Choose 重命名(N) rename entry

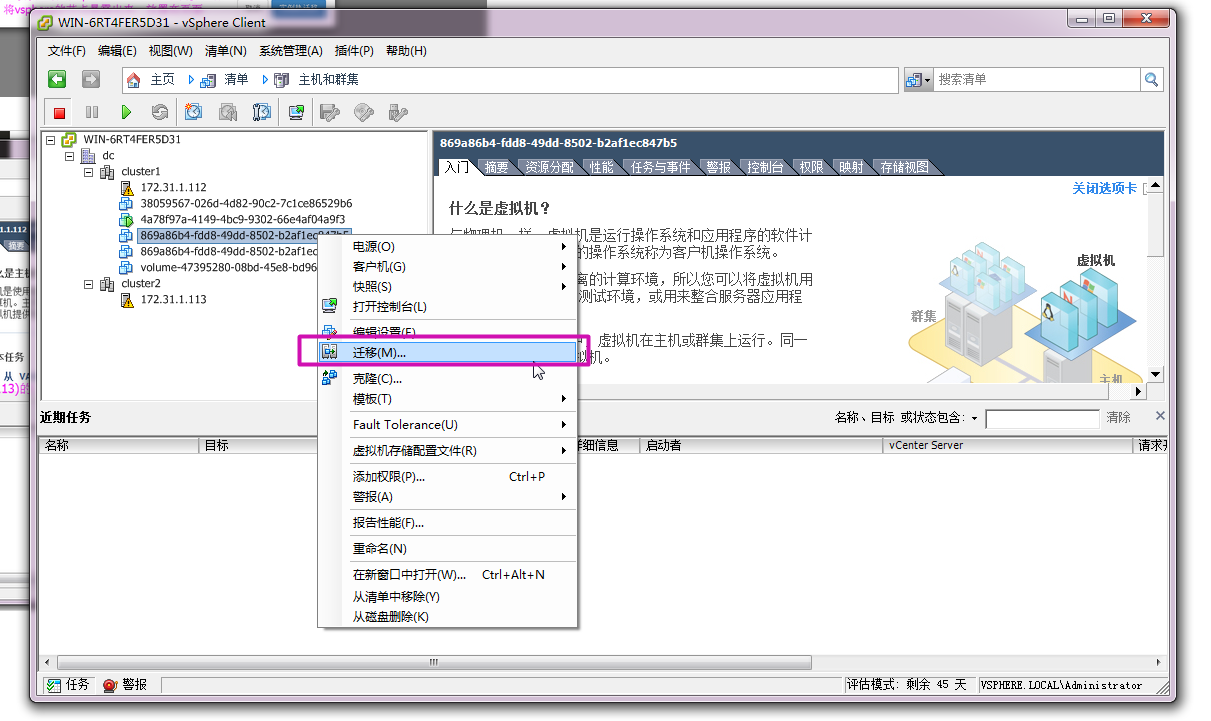[448, 548]
